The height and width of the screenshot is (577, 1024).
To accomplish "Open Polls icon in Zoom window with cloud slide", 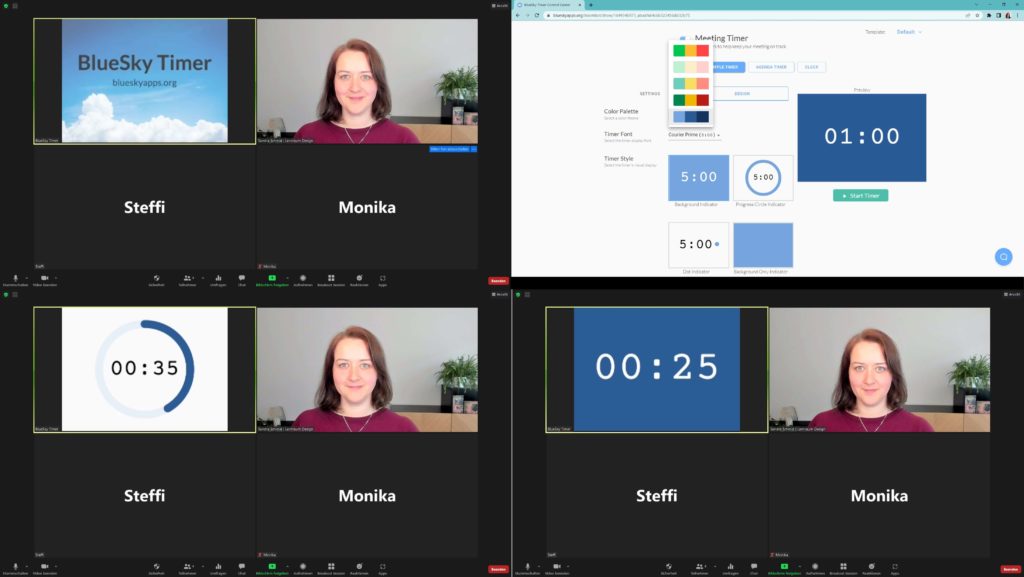I will coord(217,278).
